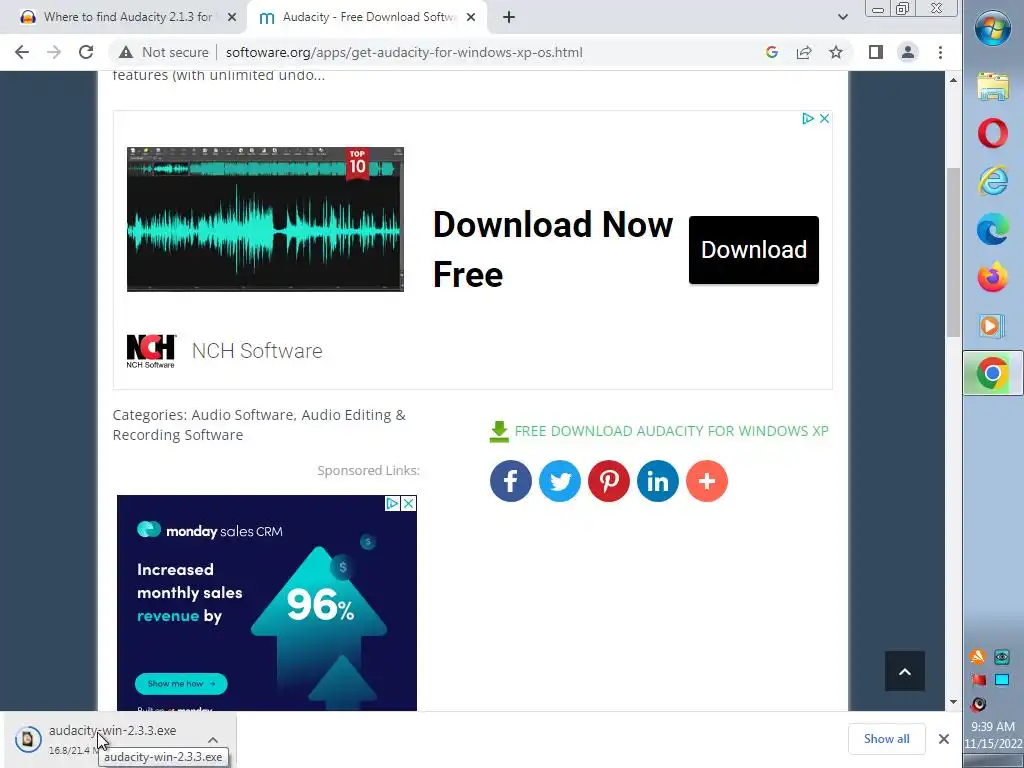
Task: Click the page vertical scrollbar thumb
Action: 953,252
